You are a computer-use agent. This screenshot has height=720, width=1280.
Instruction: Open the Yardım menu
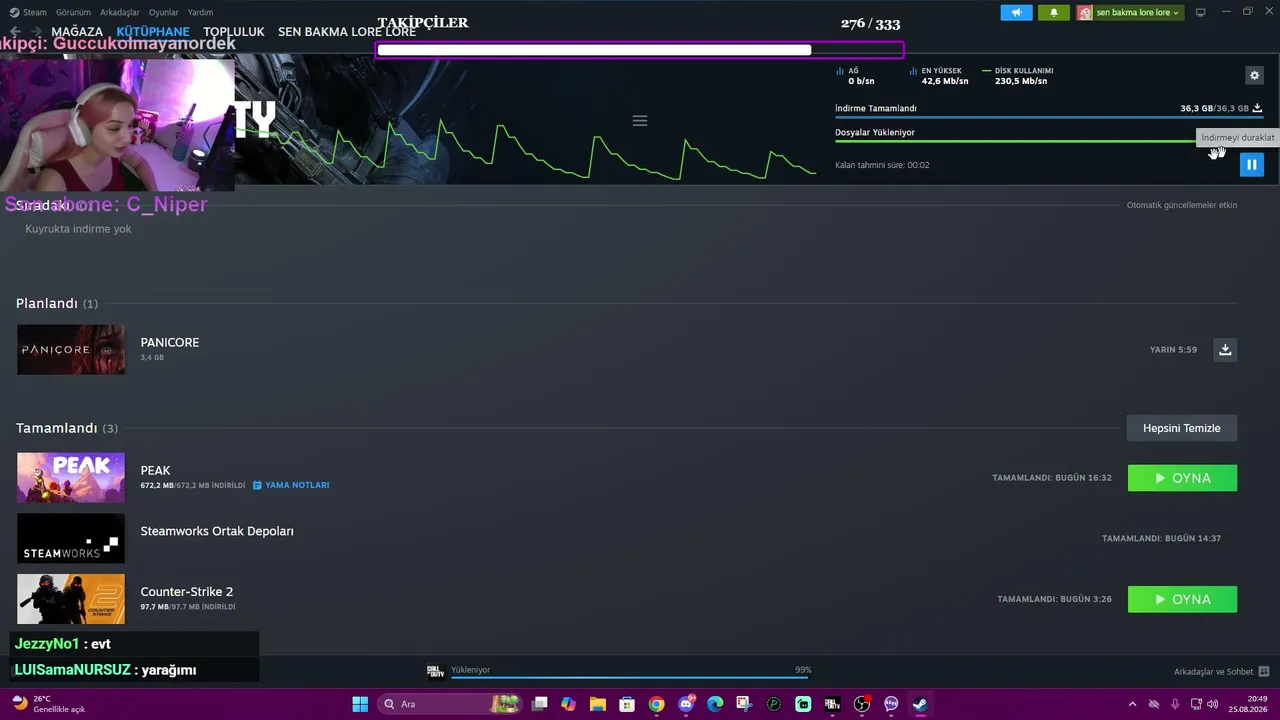click(x=200, y=12)
